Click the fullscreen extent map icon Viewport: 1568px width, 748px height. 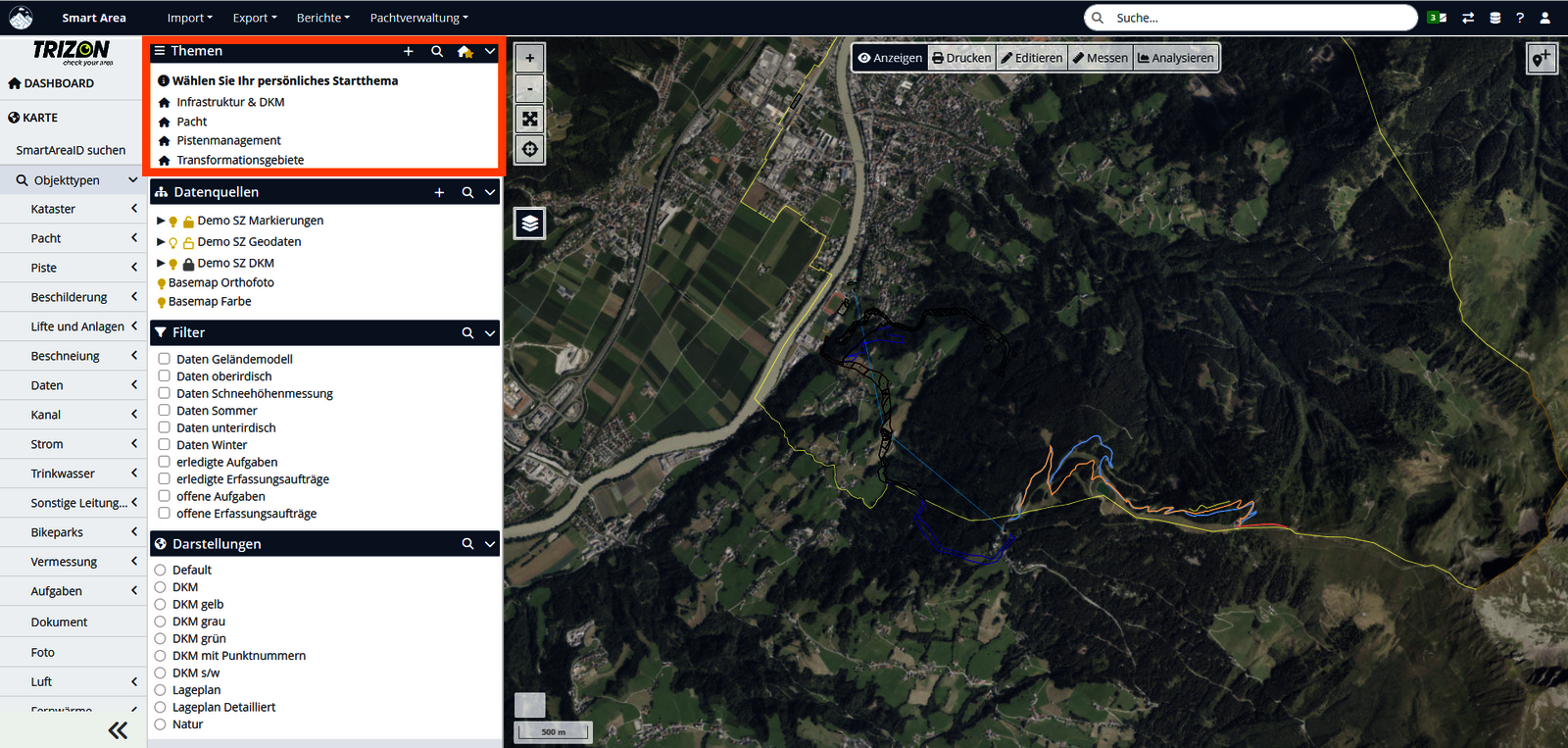tap(529, 119)
